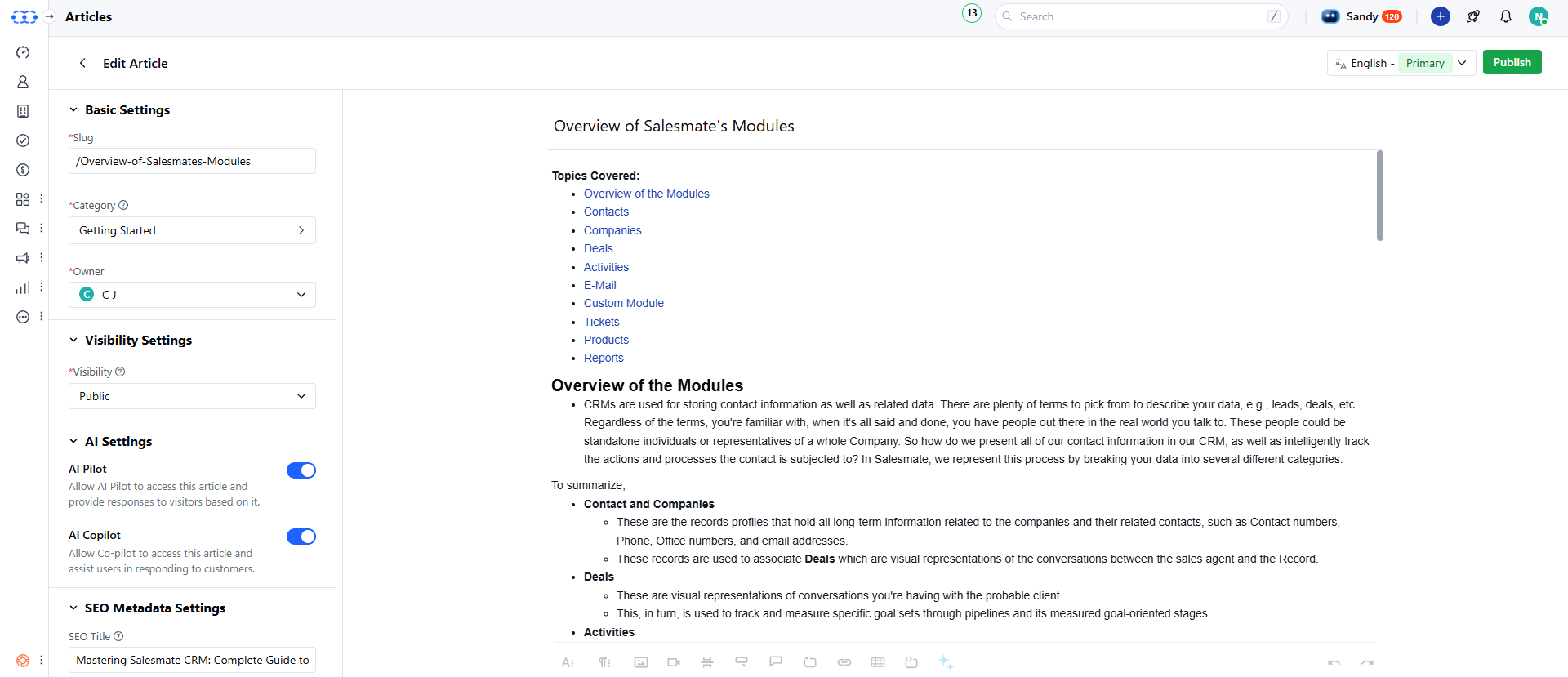Open the More ellipsis circle icon in sidebar
The height and width of the screenshot is (677, 1568).
pyautogui.click(x=23, y=317)
